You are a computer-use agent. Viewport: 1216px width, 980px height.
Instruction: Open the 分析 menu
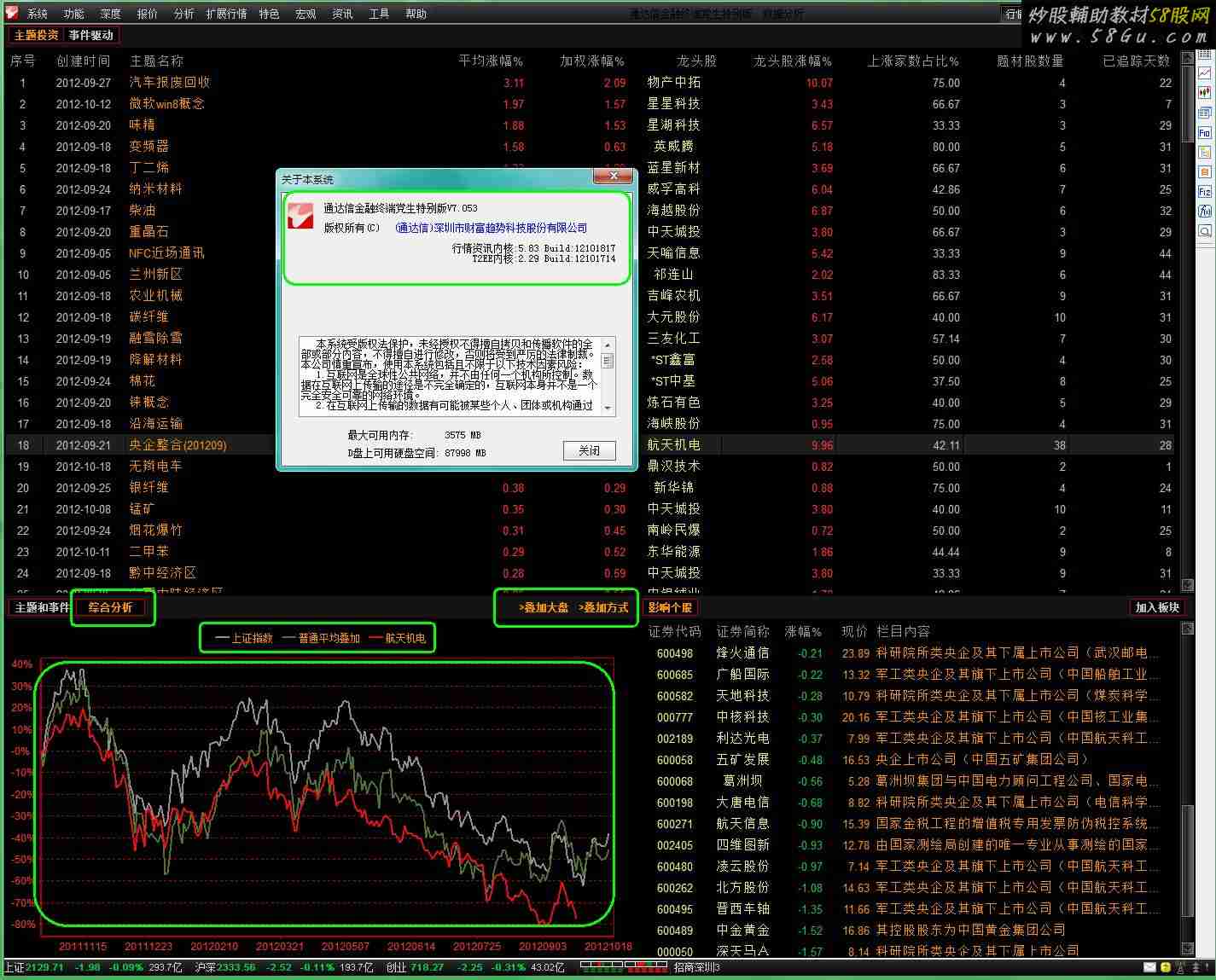tap(184, 14)
